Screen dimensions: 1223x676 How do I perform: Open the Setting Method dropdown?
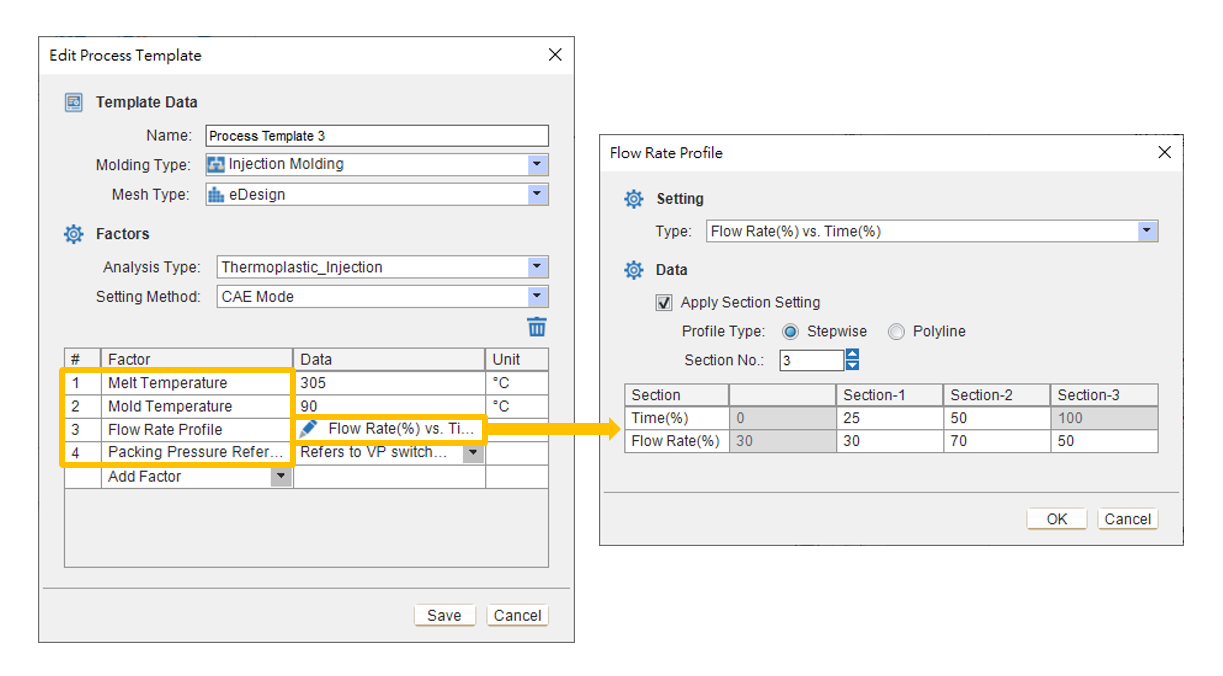pos(538,296)
